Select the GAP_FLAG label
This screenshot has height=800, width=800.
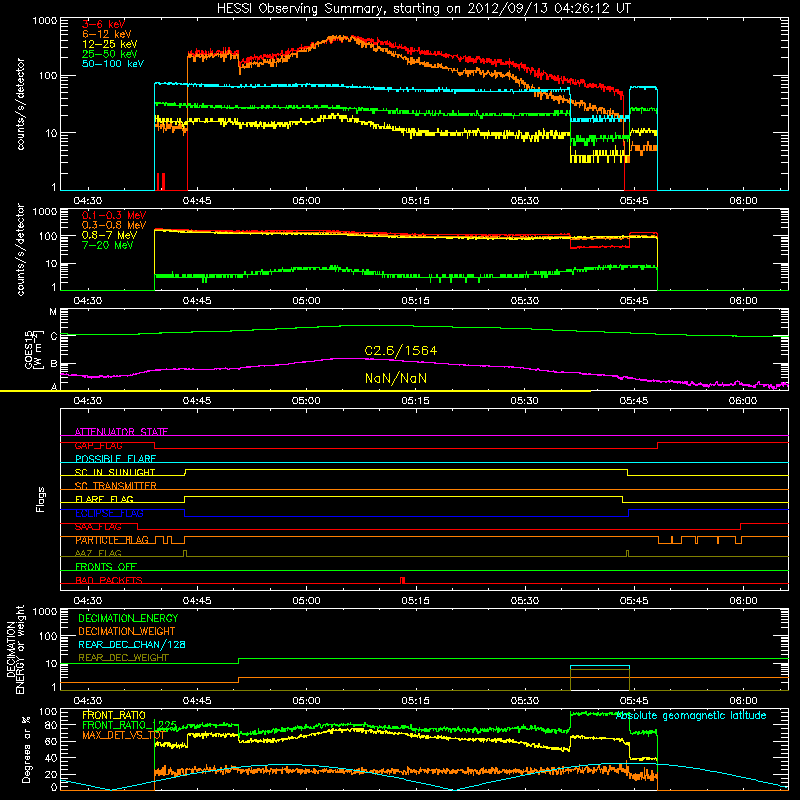(98, 445)
